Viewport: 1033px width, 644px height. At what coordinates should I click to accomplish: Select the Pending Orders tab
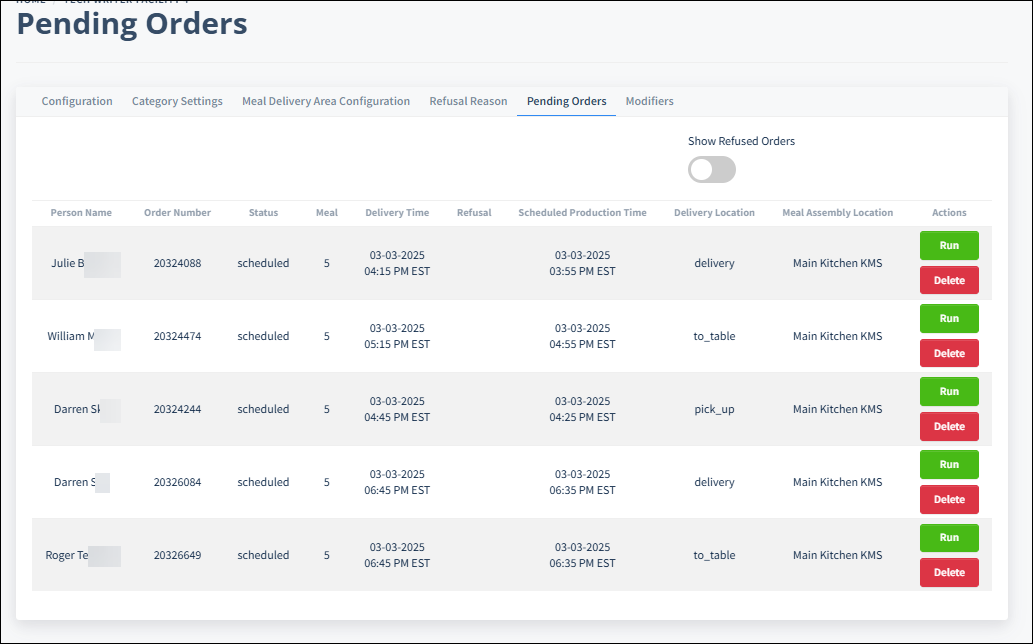coord(566,101)
